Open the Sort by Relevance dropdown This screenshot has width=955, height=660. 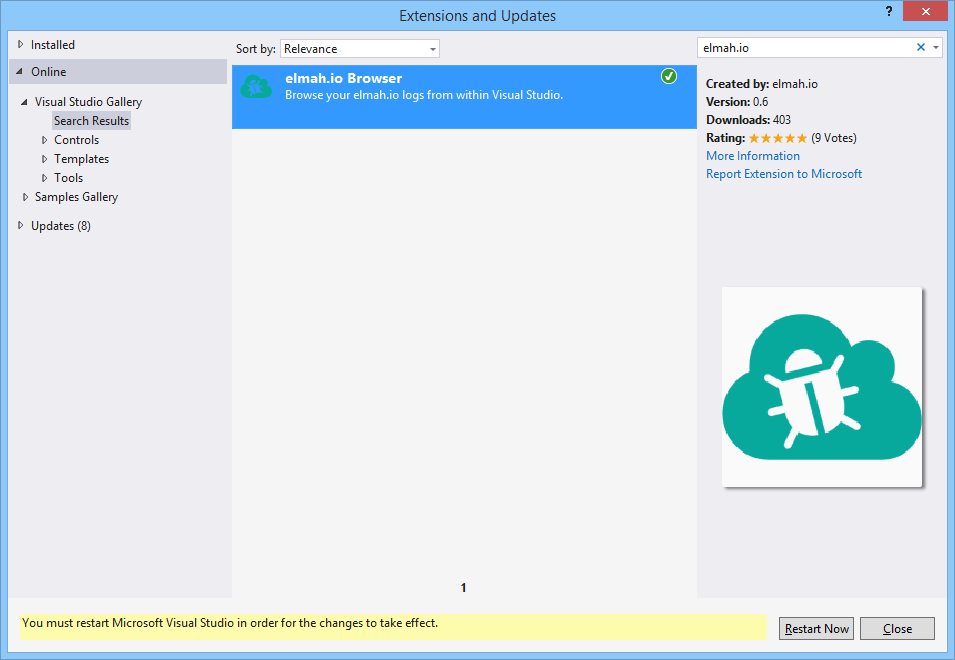pyautogui.click(x=434, y=48)
